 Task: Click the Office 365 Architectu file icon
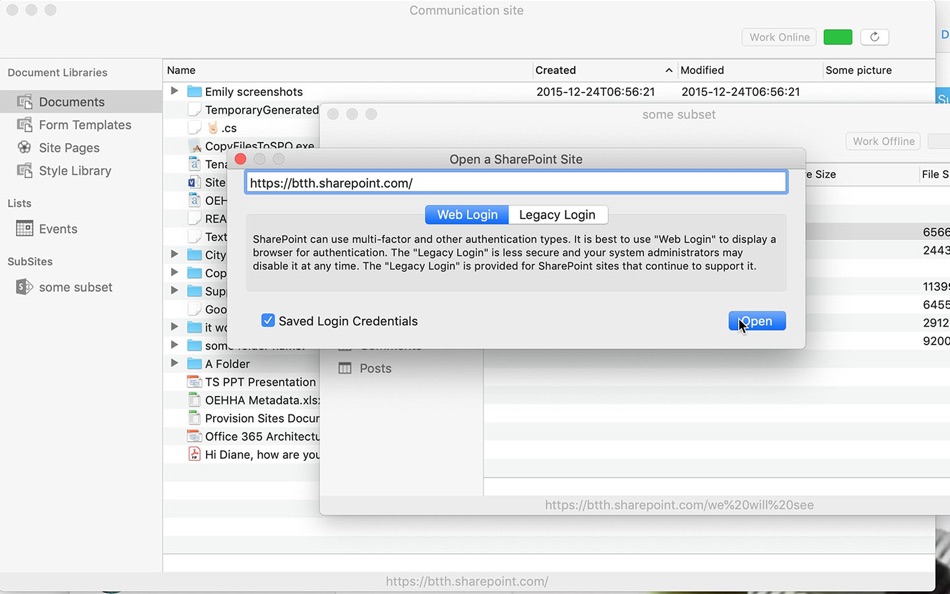(x=194, y=436)
